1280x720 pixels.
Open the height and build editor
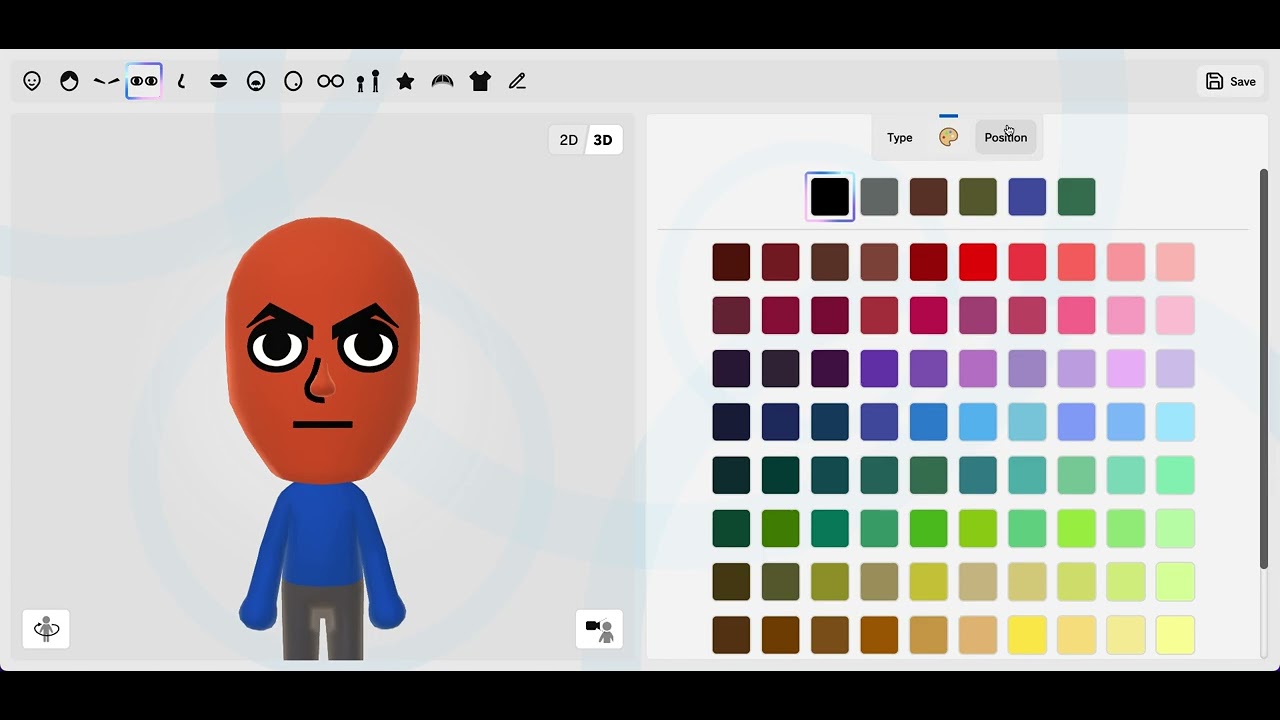point(368,81)
